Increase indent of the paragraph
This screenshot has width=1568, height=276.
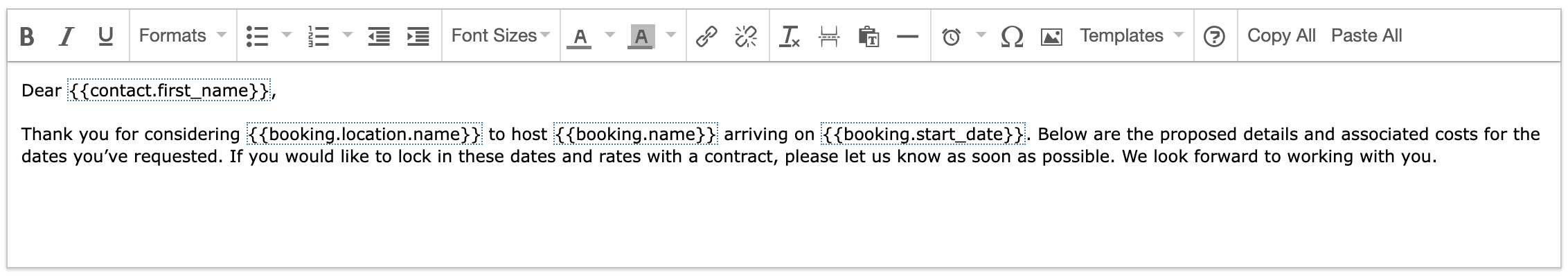click(418, 36)
